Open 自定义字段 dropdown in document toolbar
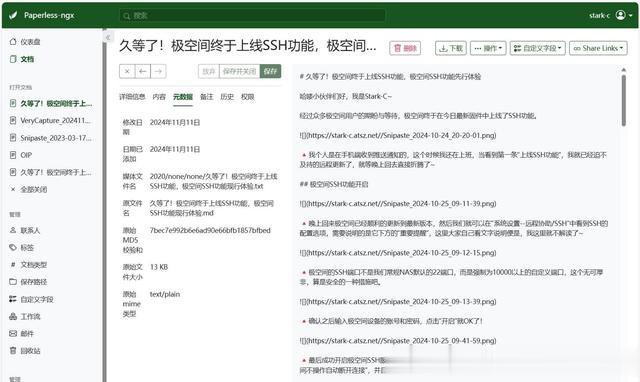The width and height of the screenshot is (640, 382). pyautogui.click(x=538, y=48)
